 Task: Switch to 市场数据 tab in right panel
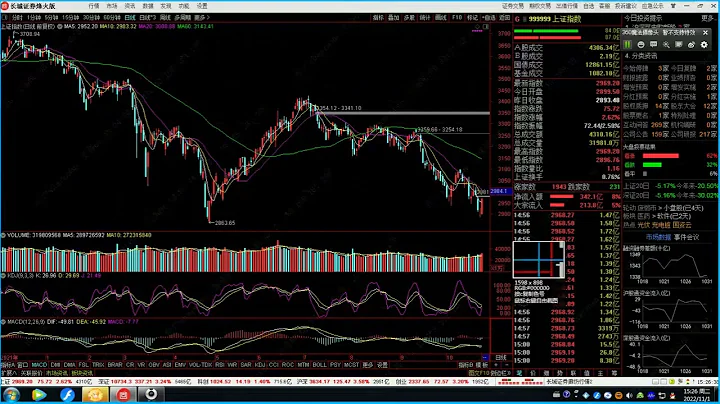(658, 237)
